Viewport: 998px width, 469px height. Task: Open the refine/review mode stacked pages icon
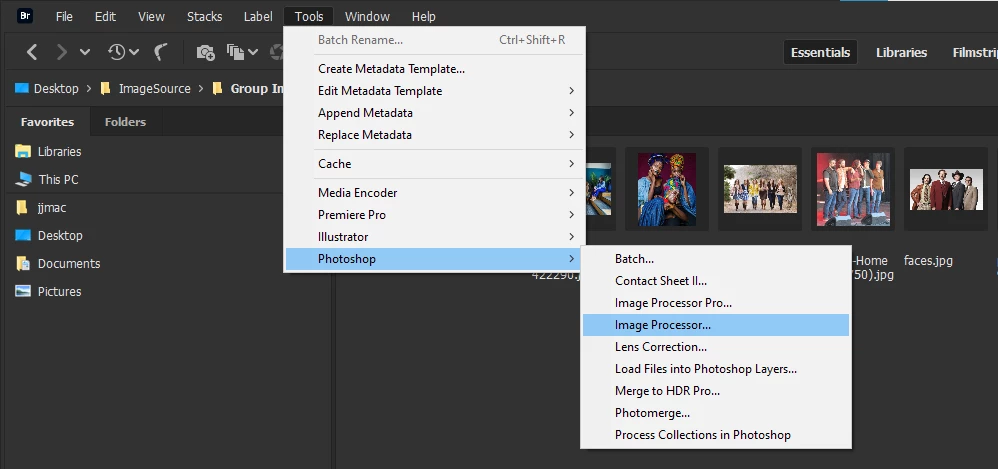[x=235, y=52]
